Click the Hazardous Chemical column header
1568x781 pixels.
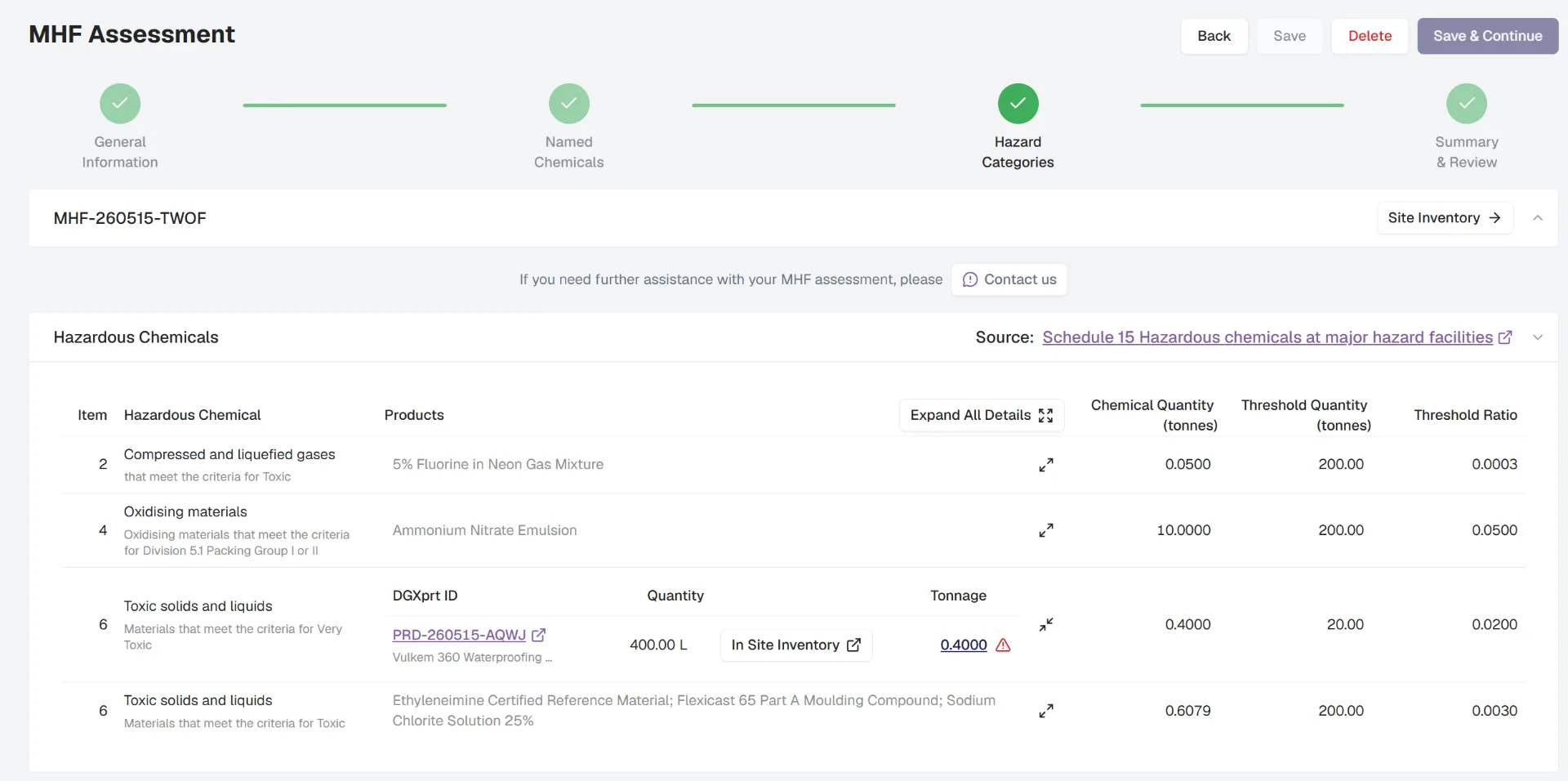tap(192, 415)
